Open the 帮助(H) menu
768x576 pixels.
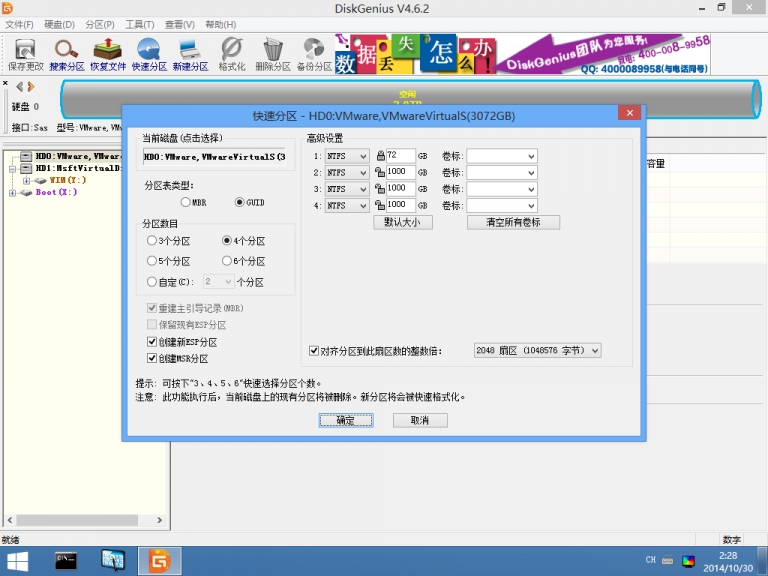(220, 24)
